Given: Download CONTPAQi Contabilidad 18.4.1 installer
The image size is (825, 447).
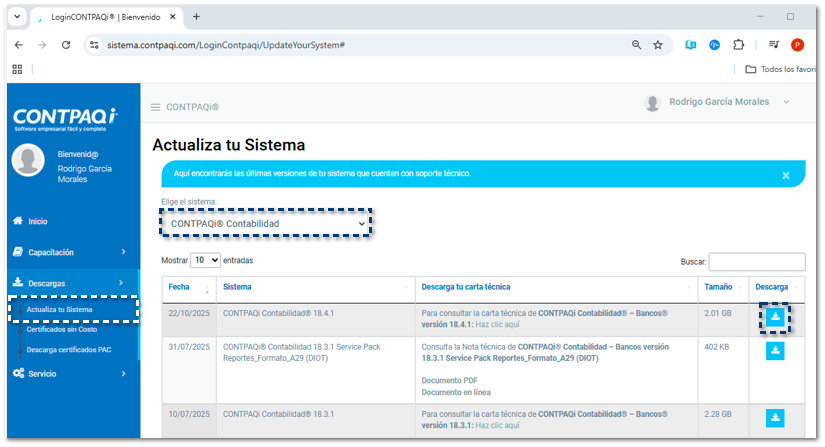Looking at the screenshot, I should pos(775,317).
